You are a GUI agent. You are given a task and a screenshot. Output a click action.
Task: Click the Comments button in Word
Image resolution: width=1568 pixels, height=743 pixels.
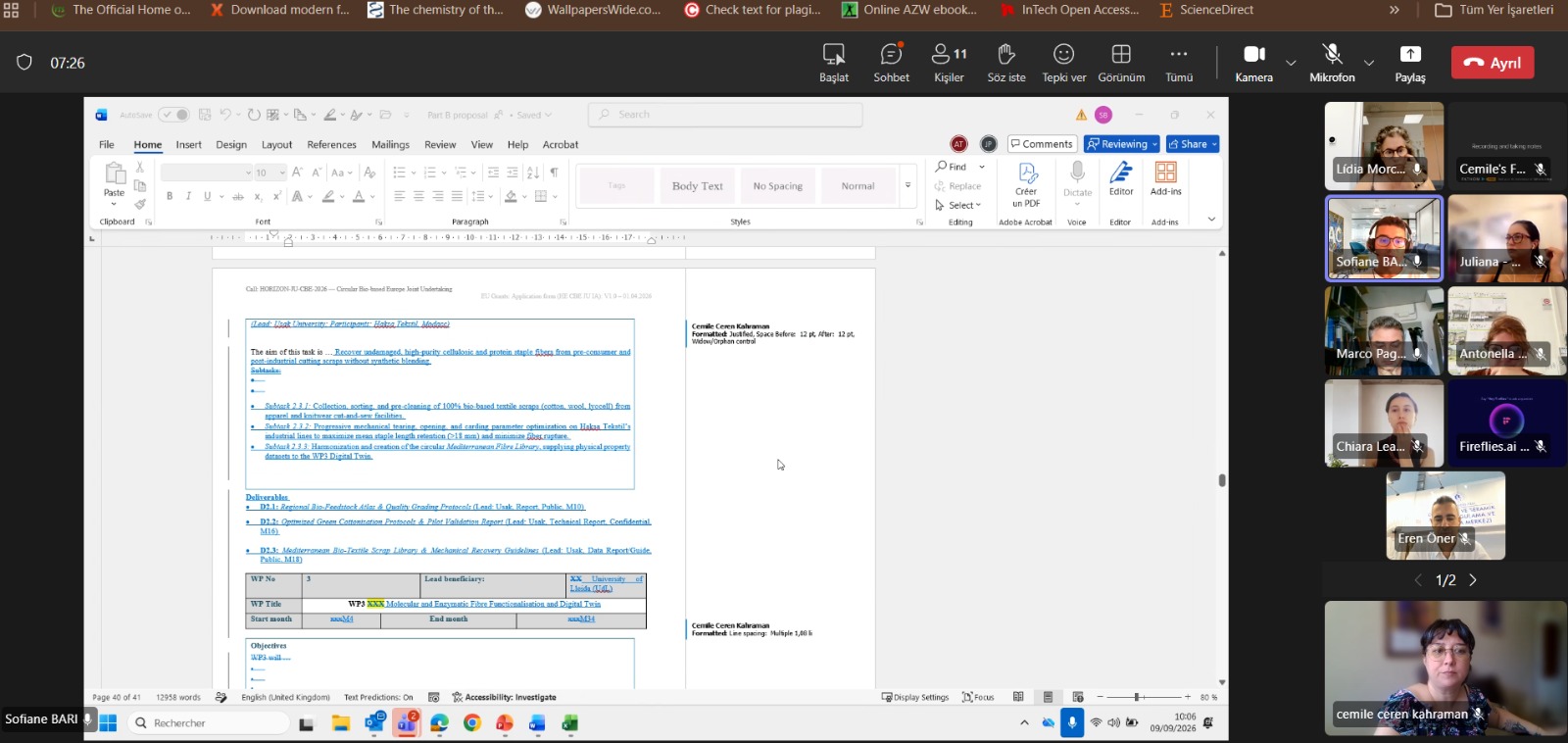click(x=1042, y=144)
